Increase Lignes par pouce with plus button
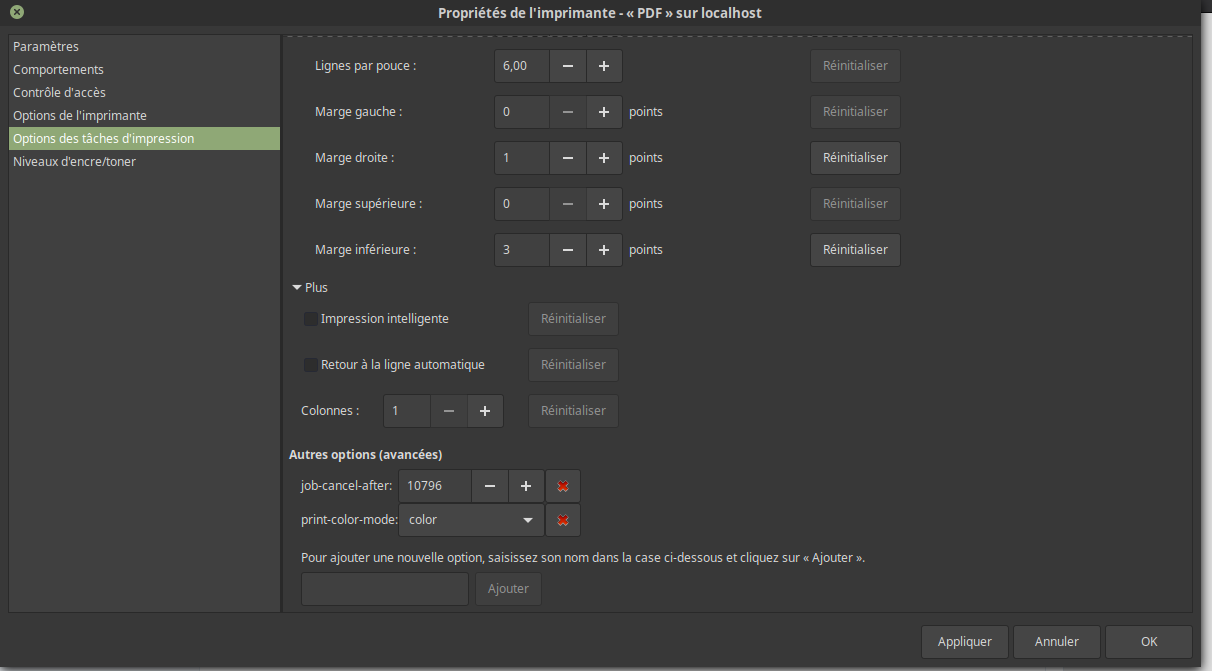Screen dimensions: 1212x671 [x=604, y=66]
